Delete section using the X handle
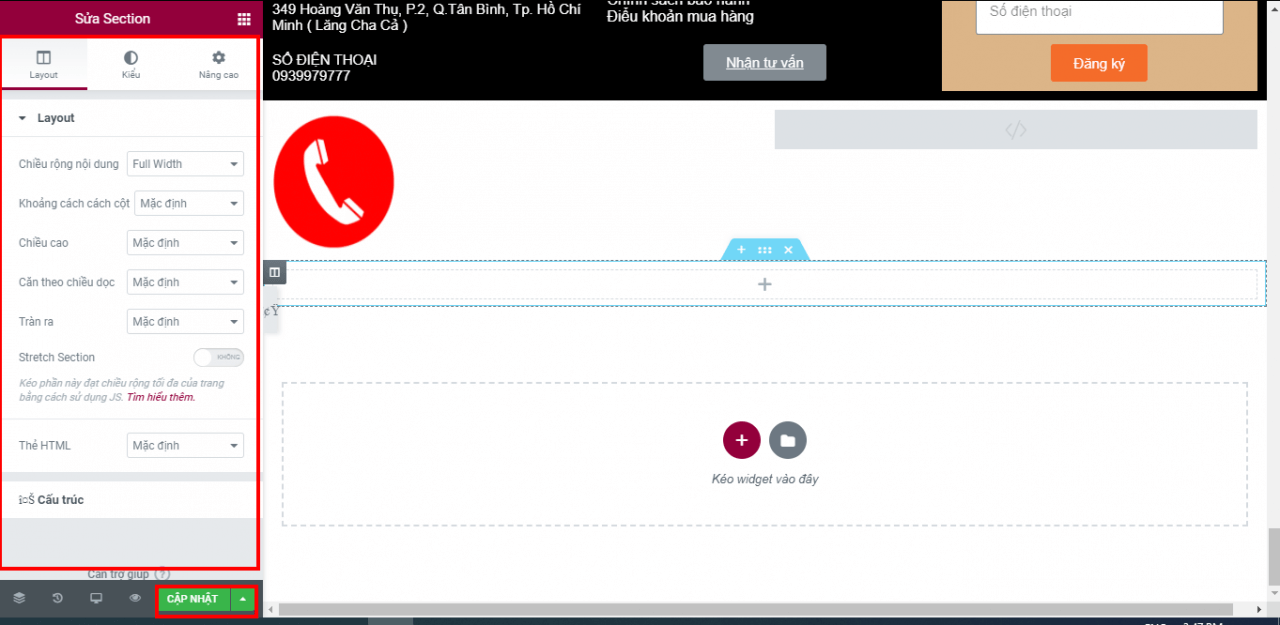The width and height of the screenshot is (1280, 625). click(788, 250)
